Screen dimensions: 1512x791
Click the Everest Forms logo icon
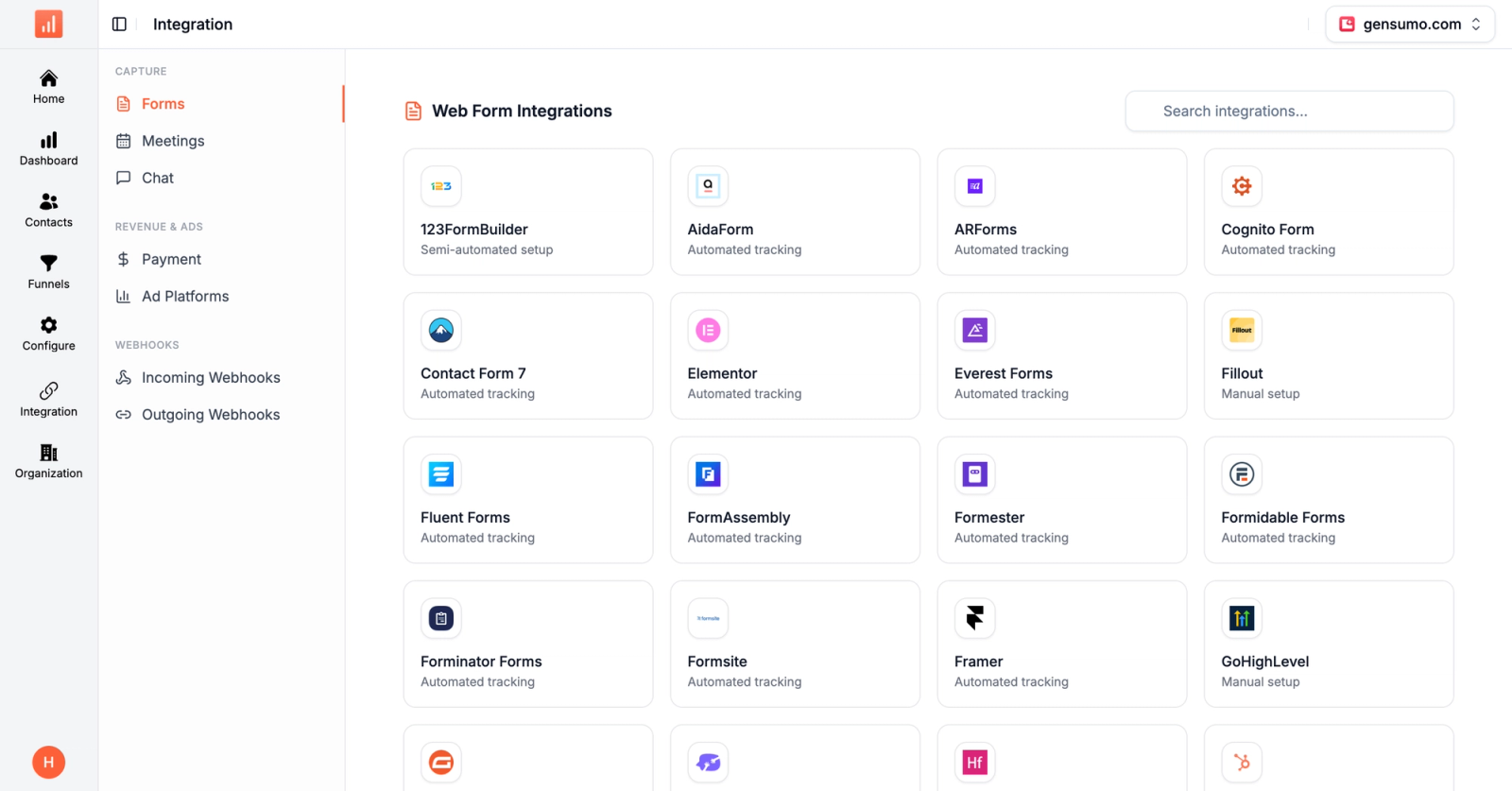coord(975,330)
